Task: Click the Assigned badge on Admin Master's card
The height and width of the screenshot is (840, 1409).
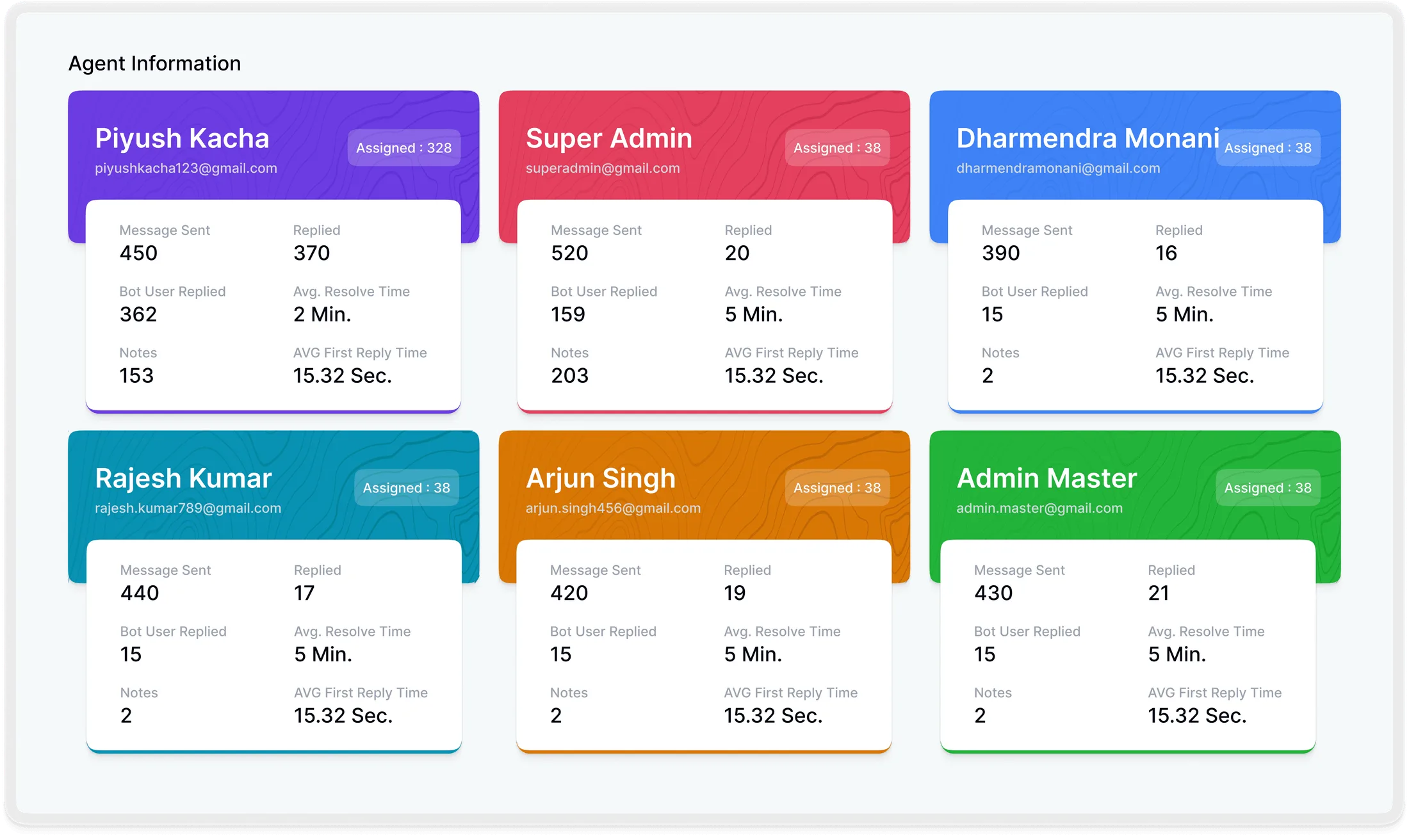Action: click(x=1267, y=487)
